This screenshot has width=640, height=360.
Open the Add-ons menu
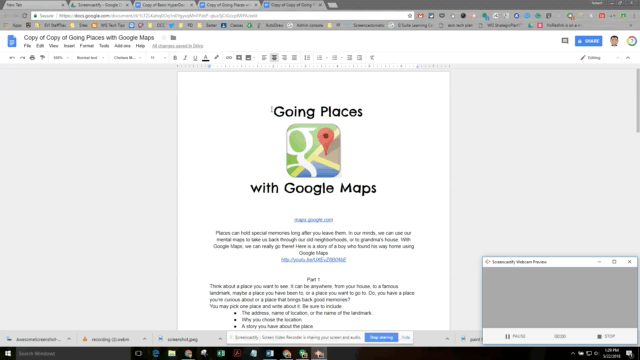click(122, 46)
